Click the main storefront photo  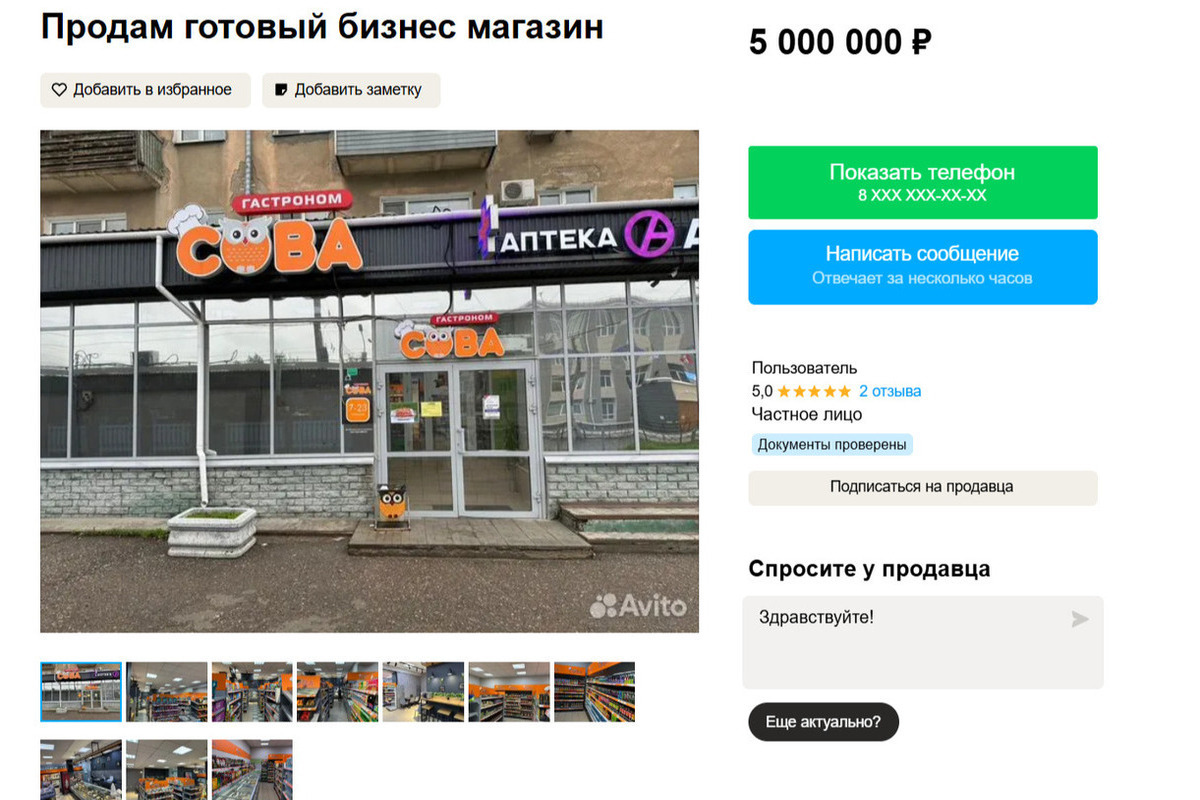[x=370, y=381]
